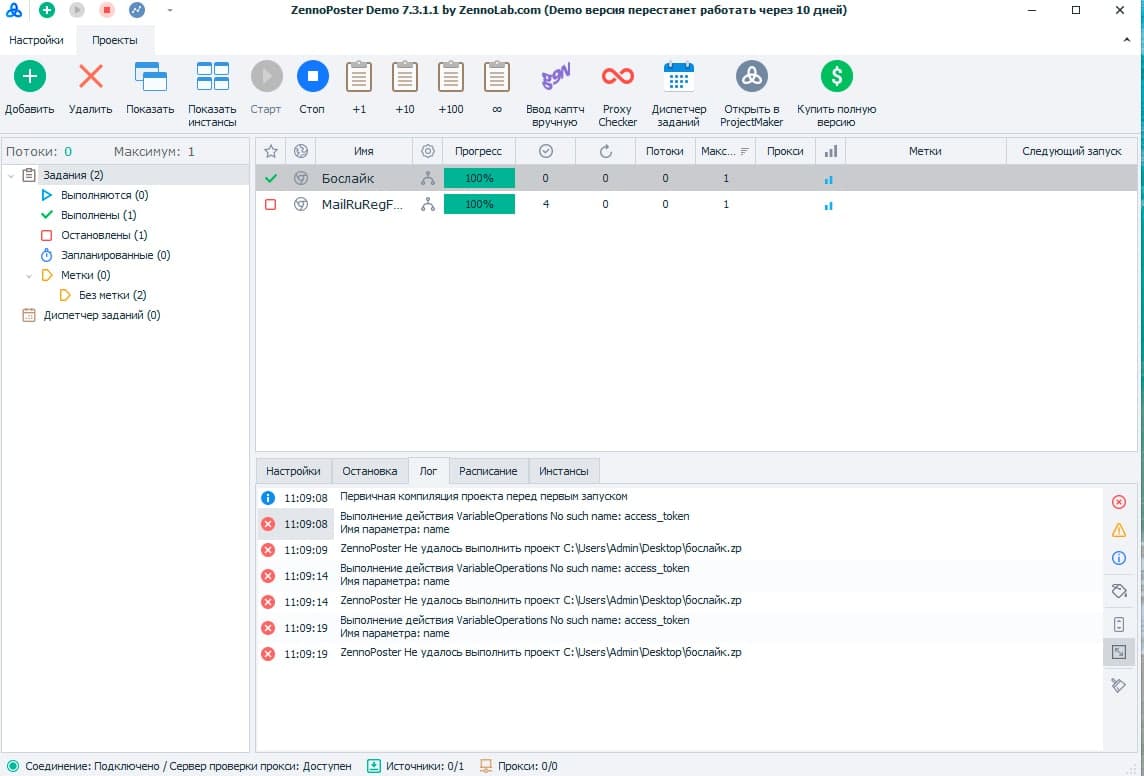1144x776 pixels.
Task: Click the red stop icon in title bar
Action: [107, 10]
